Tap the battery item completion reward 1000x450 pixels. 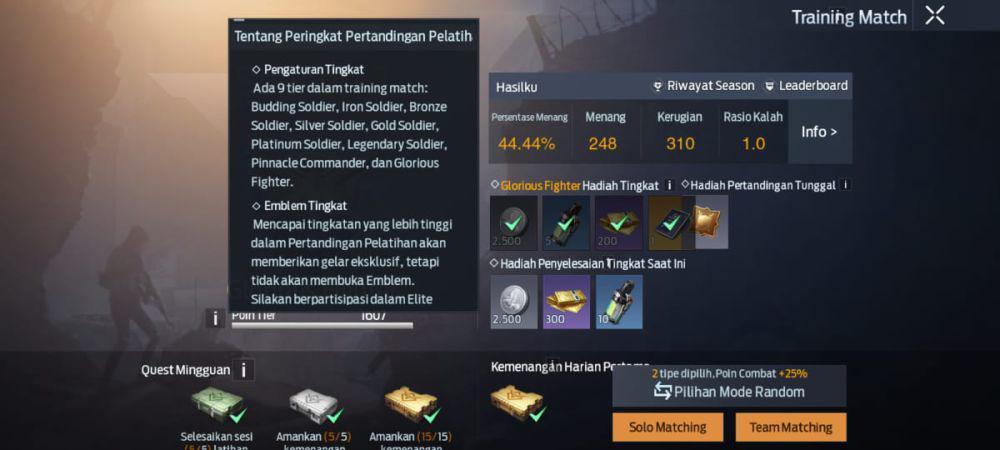(619, 301)
